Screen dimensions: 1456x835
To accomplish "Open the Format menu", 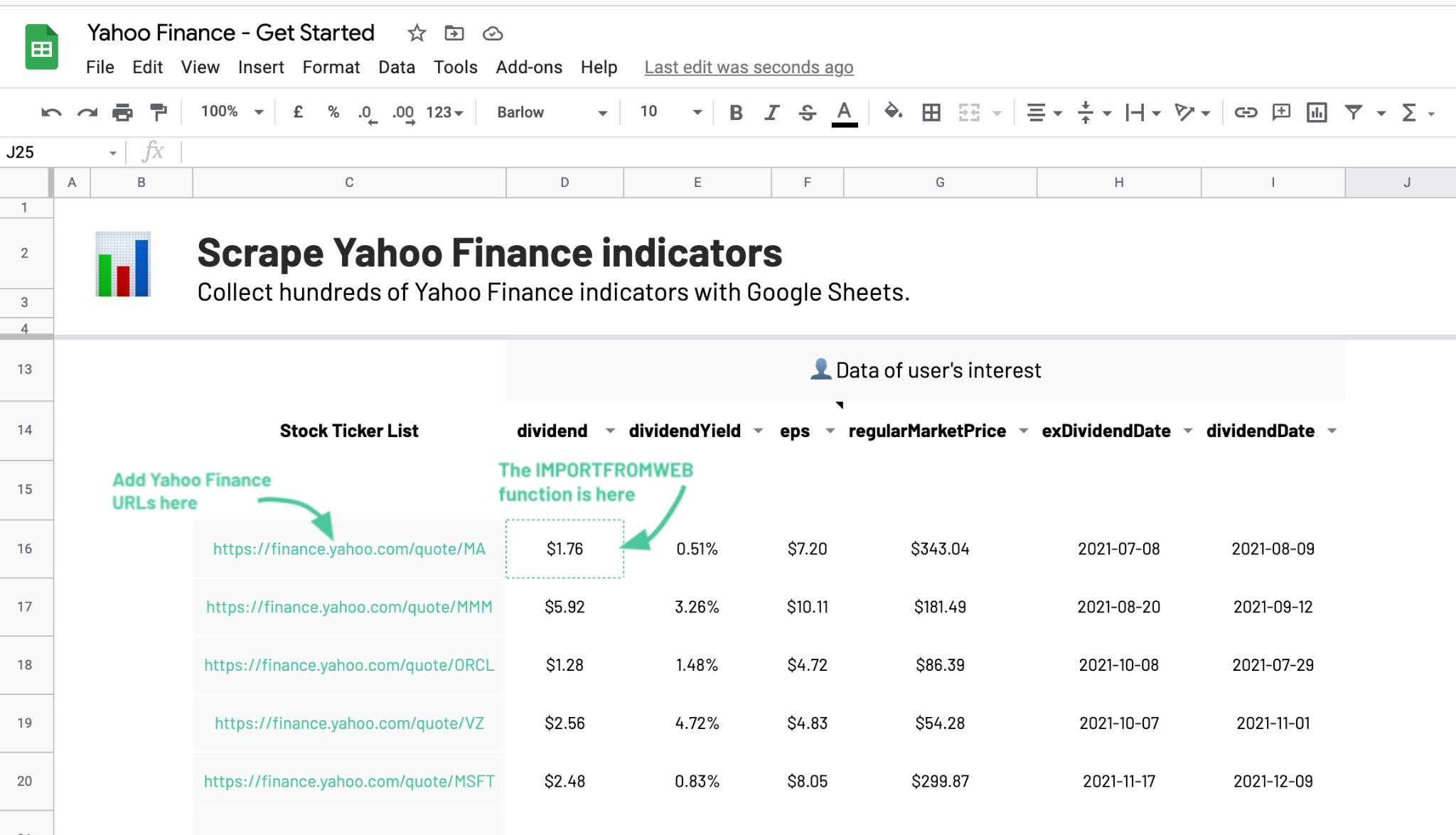I will (x=331, y=67).
